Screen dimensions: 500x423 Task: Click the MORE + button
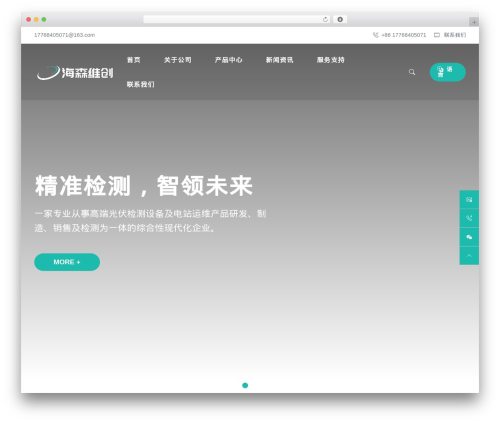67,262
